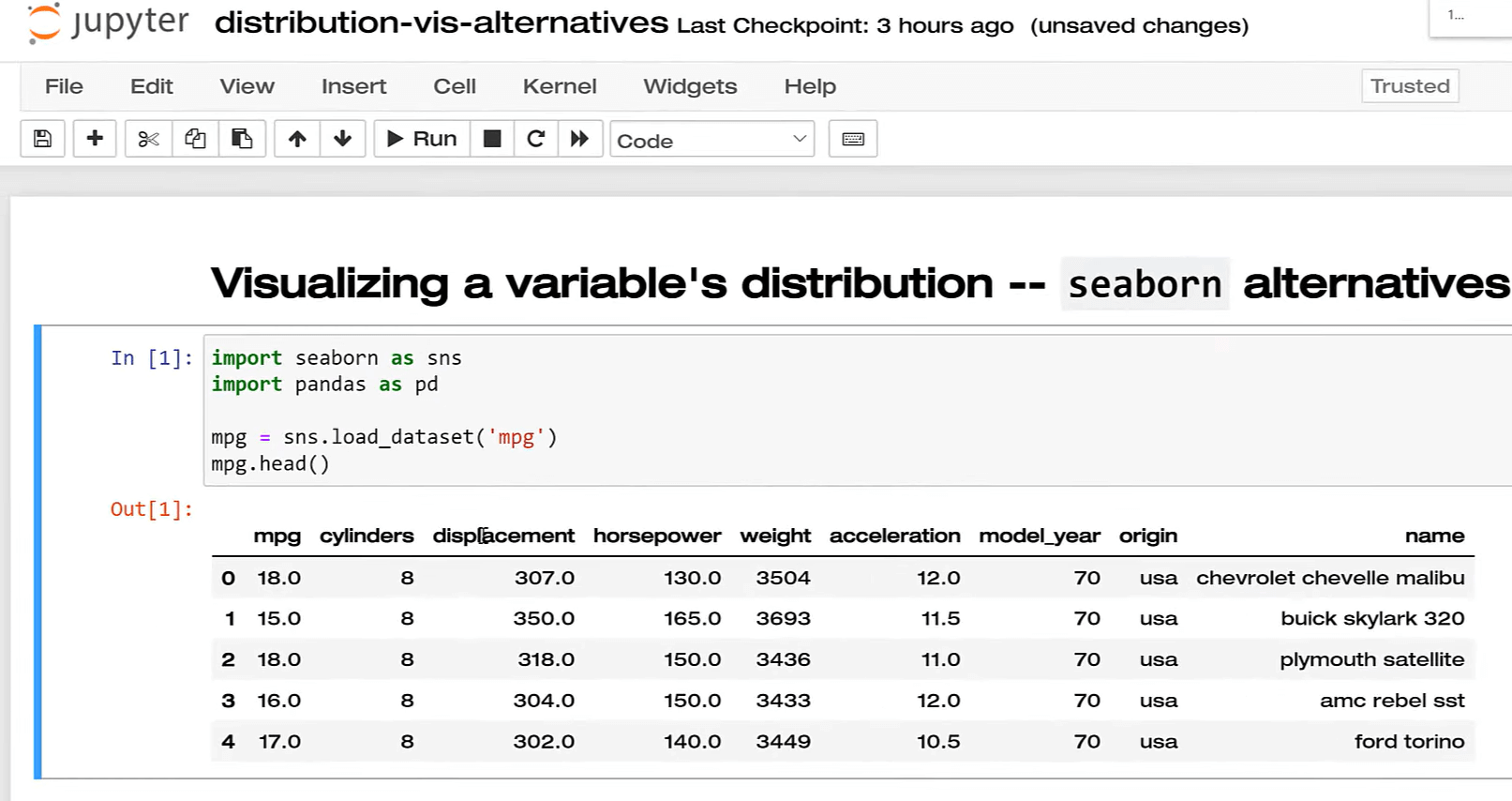The width and height of the screenshot is (1512, 801).
Task: Paste cells below icon
Action: click(x=242, y=139)
